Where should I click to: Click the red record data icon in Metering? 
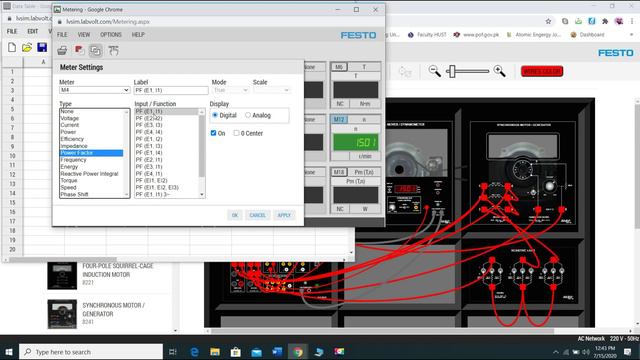pos(79,50)
